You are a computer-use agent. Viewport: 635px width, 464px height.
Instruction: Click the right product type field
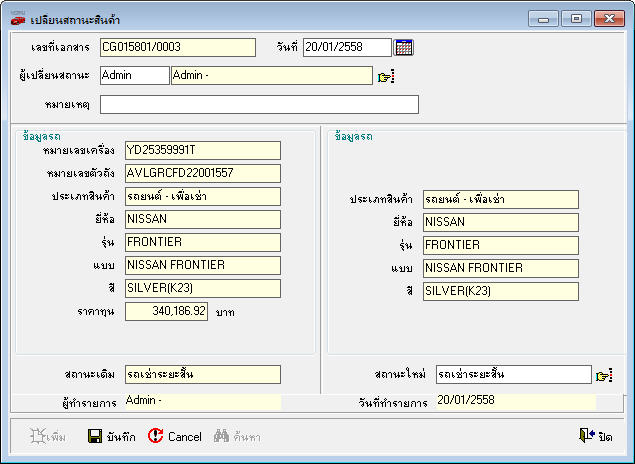point(501,200)
